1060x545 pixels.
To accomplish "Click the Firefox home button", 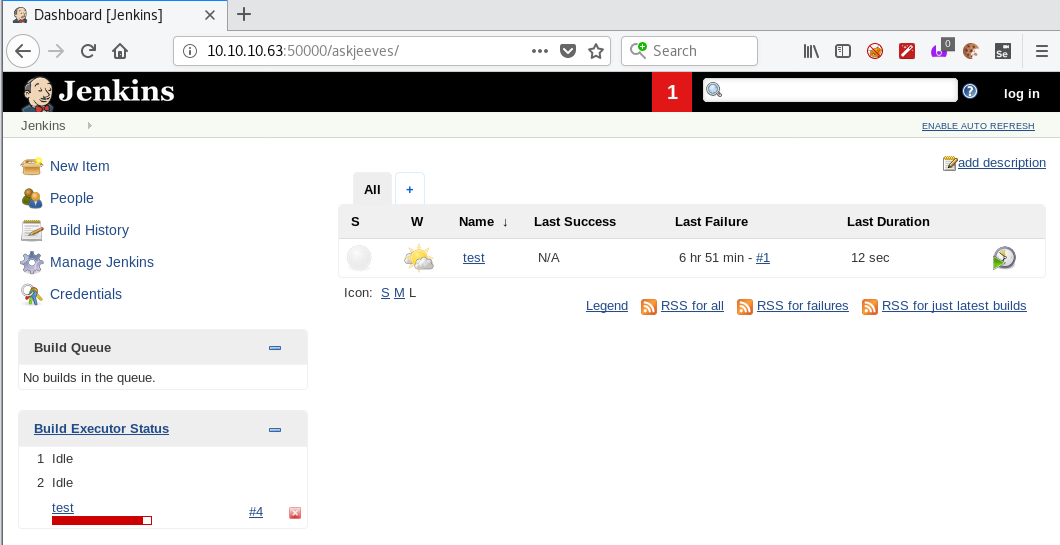I will click(120, 51).
